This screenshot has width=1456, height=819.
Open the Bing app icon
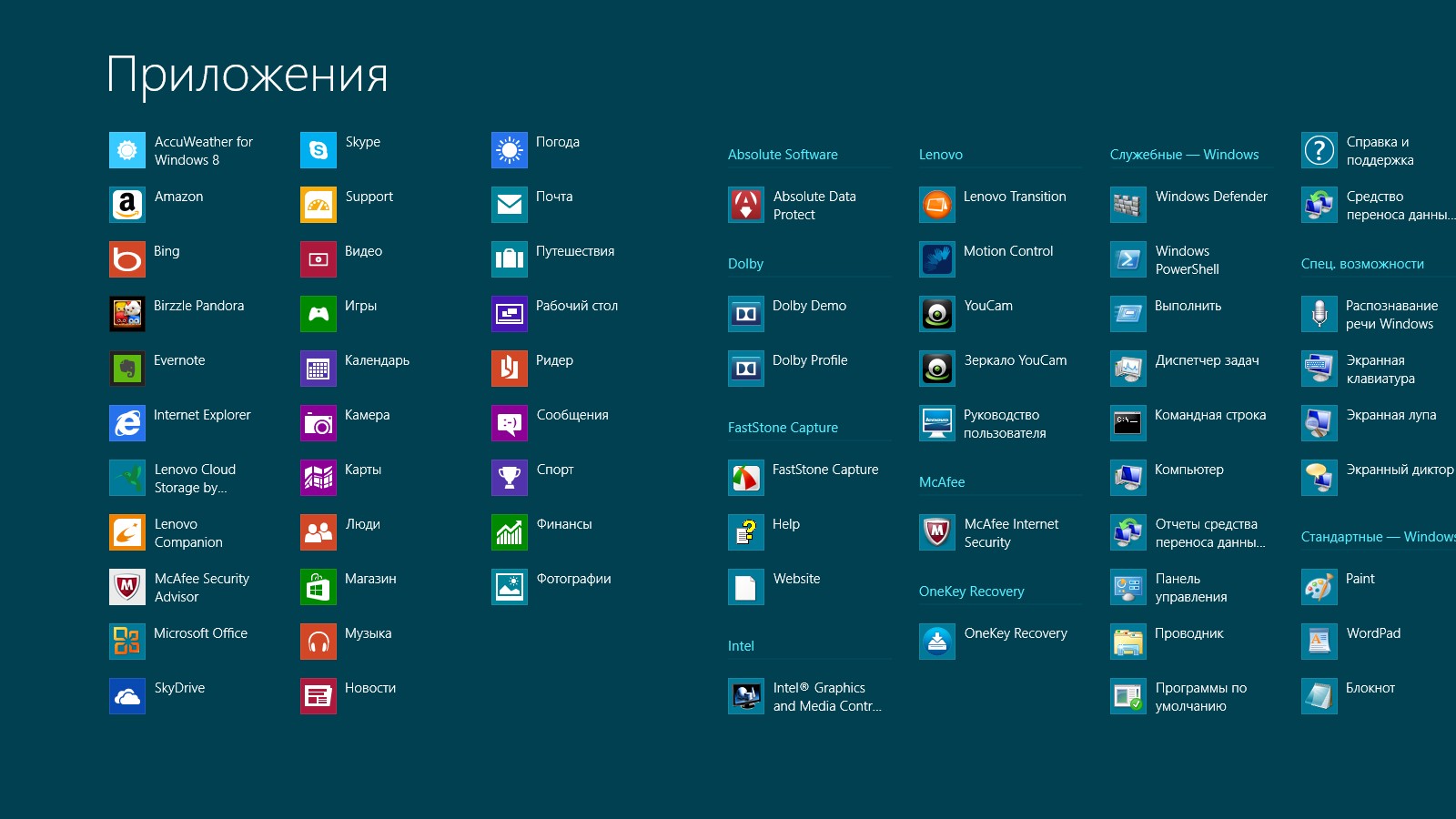tap(126, 259)
